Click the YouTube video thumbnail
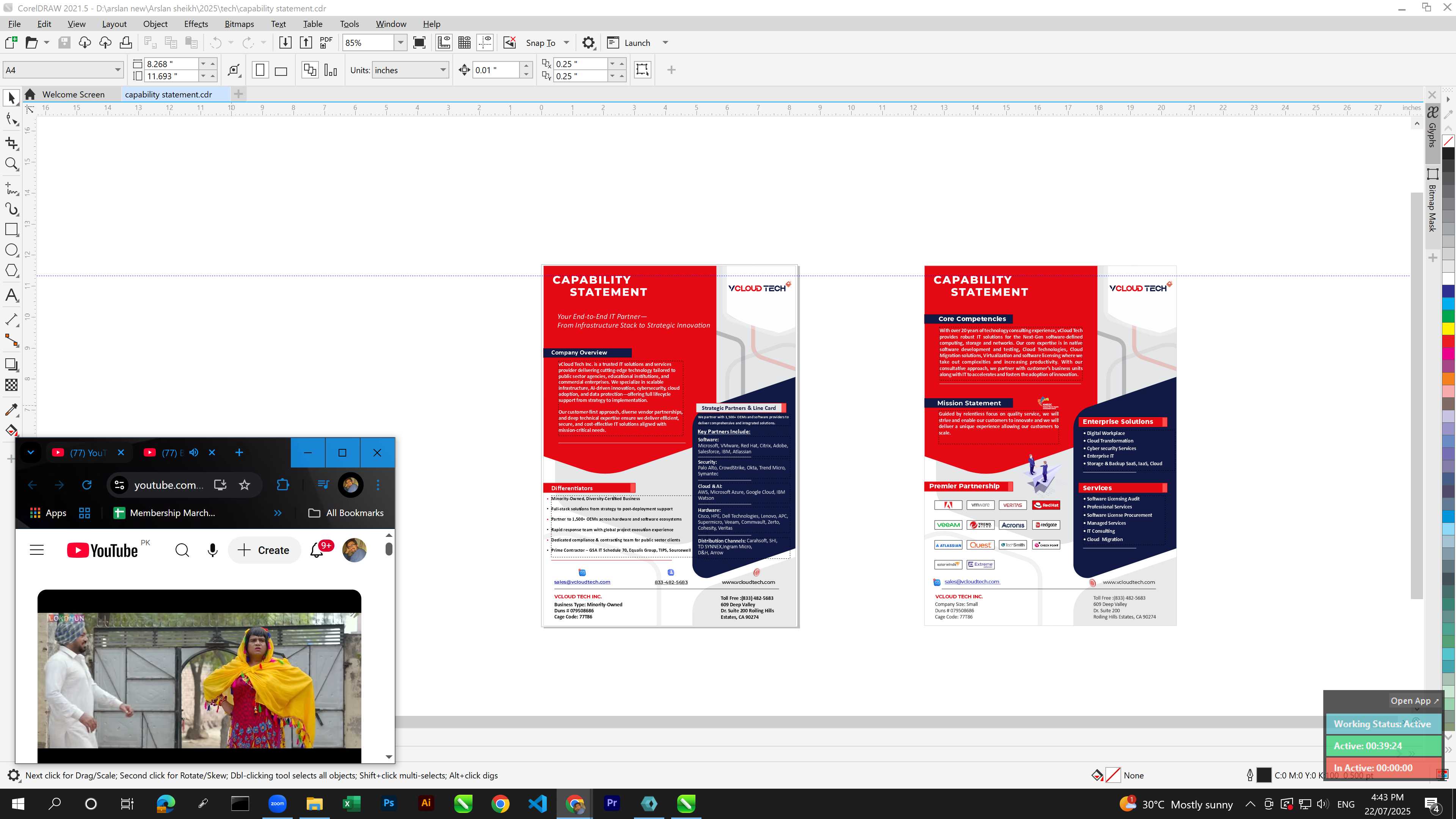1456x819 pixels. coord(199,676)
